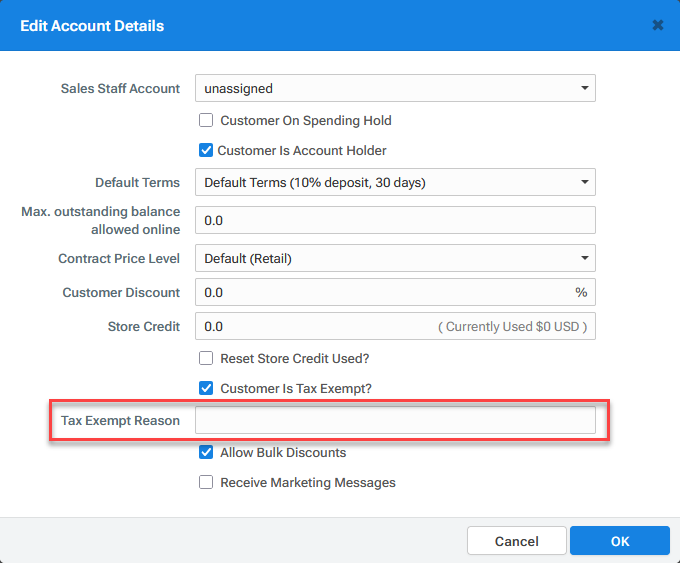
Task: Close the Edit Account Details dialog
Action: (657, 25)
